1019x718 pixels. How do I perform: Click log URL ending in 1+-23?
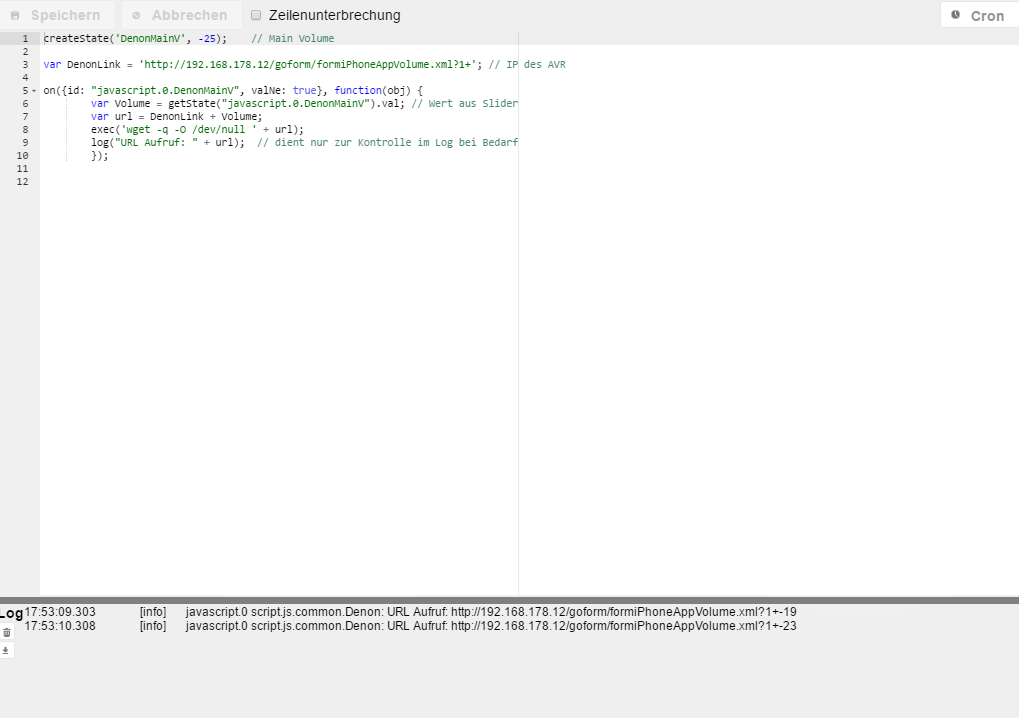point(624,626)
